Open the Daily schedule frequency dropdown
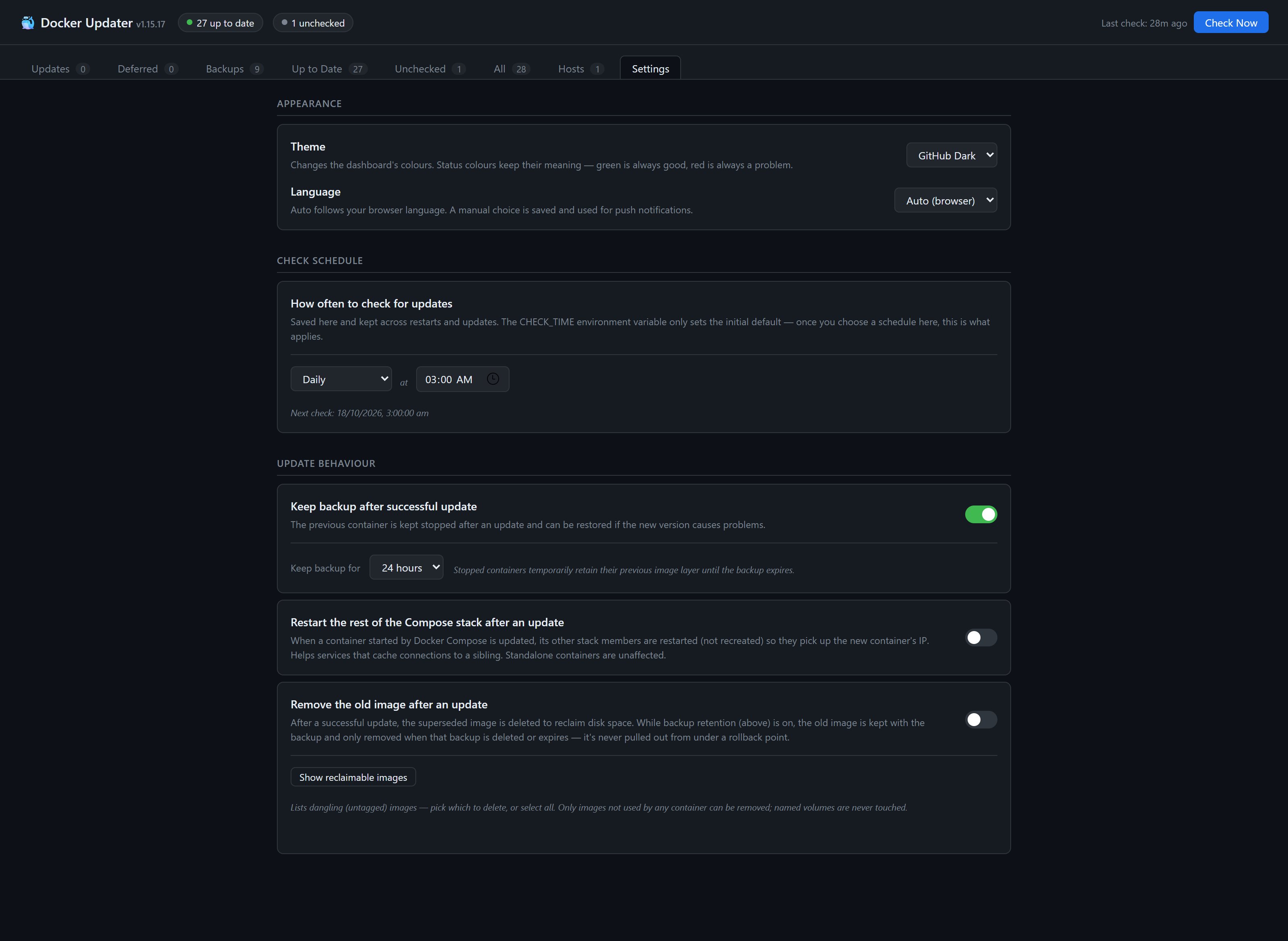Screen dimensions: 1288x941 [x=341, y=379]
